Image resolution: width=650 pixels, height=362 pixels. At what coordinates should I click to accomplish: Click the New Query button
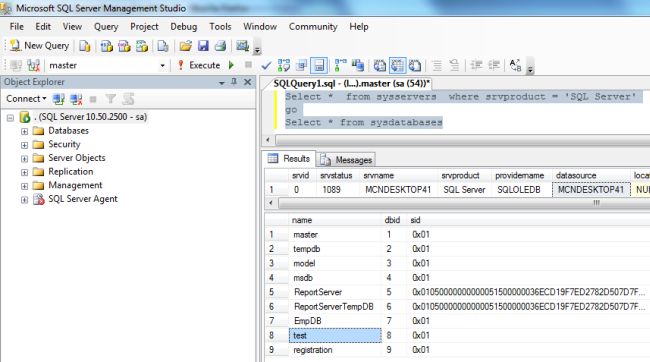pos(39,46)
